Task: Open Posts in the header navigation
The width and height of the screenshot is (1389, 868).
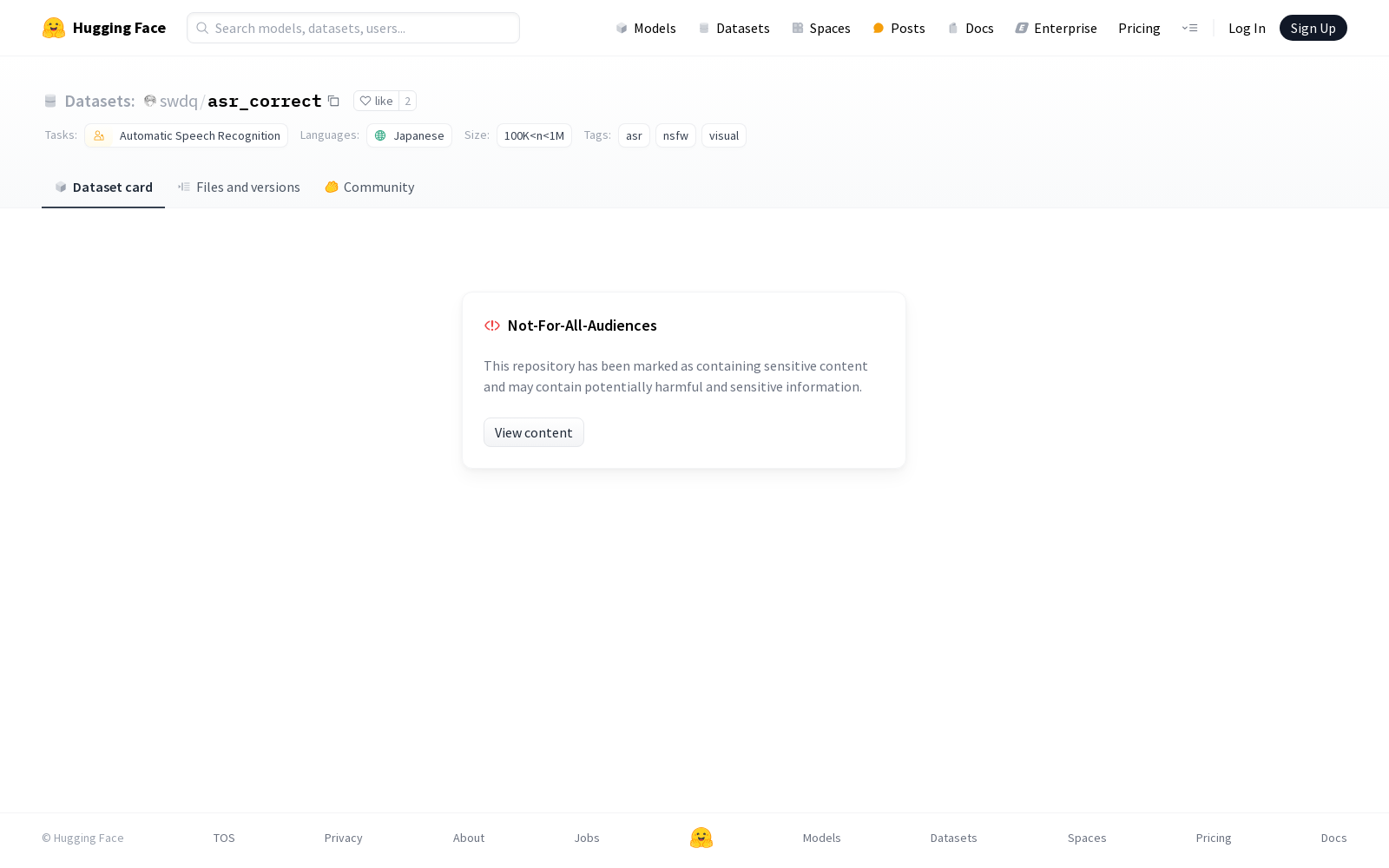Action: (x=899, y=28)
